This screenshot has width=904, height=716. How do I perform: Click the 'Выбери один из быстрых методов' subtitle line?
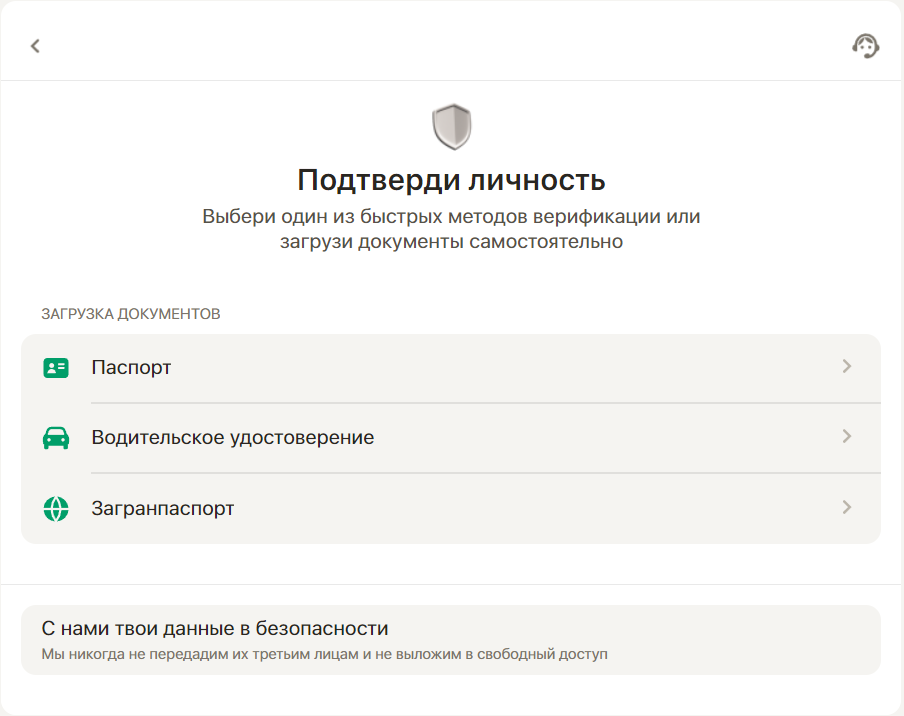451,217
